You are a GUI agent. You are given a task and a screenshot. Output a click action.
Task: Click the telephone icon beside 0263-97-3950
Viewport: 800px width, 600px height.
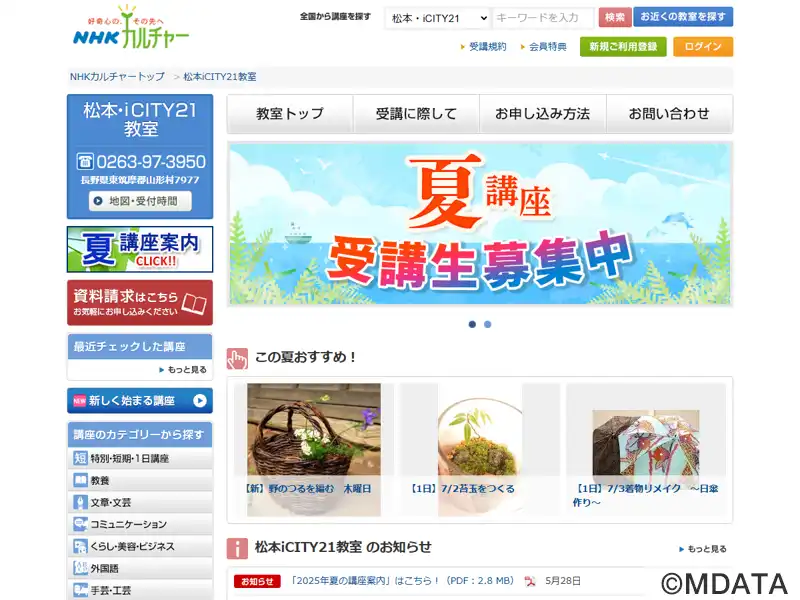(85, 161)
